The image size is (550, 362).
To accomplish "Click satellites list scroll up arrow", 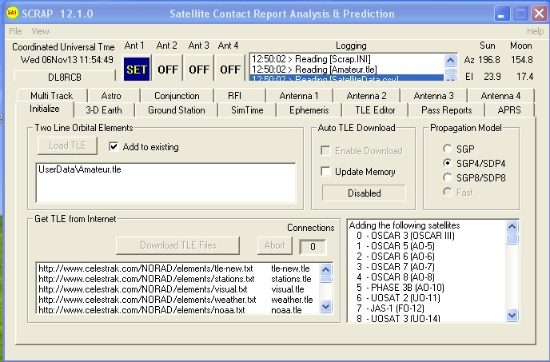I will pyautogui.click(x=512, y=227).
